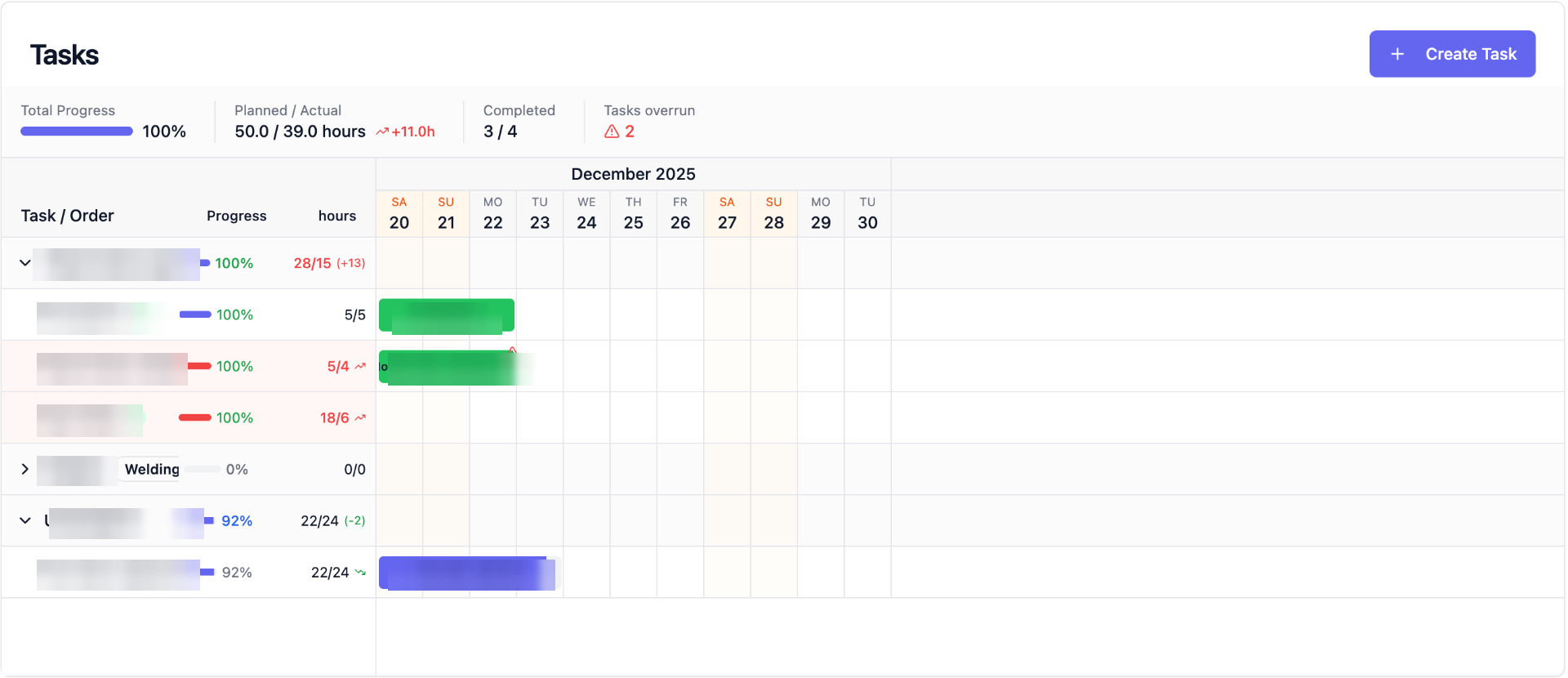This screenshot has width=1568, height=678.
Task: Click the small warning marker above the 5/4 Gantt bar
Action: coord(512,350)
